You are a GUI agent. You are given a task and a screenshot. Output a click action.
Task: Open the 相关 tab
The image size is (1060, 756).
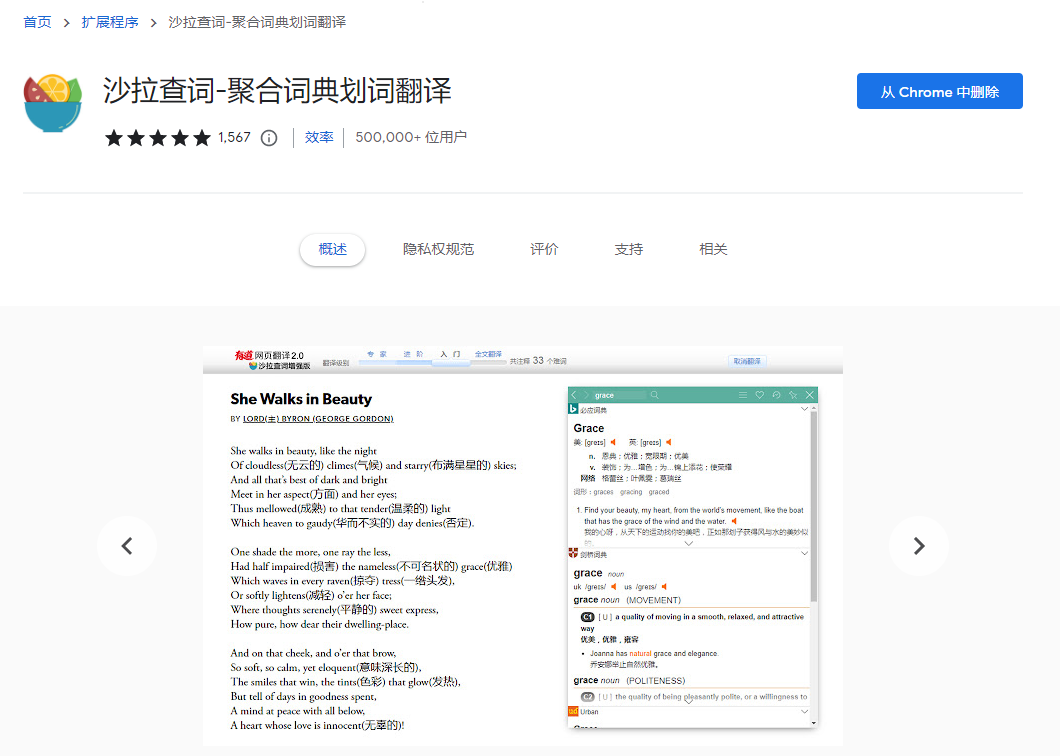(713, 250)
